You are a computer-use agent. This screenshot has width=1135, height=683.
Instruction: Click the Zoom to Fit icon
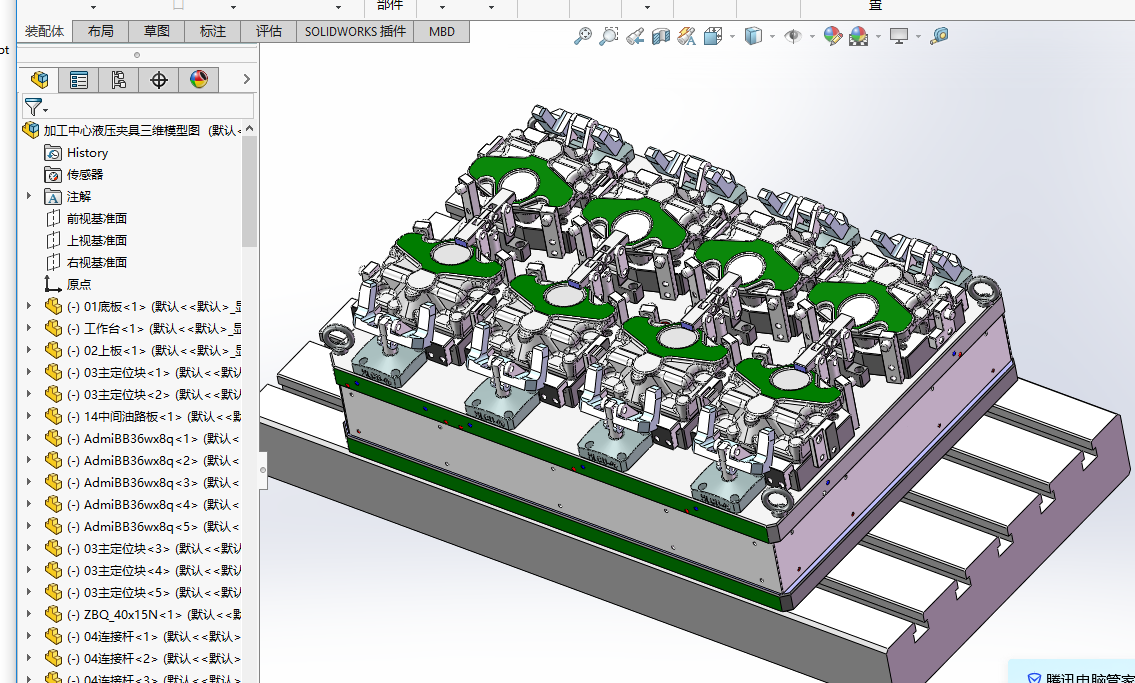(x=583, y=36)
